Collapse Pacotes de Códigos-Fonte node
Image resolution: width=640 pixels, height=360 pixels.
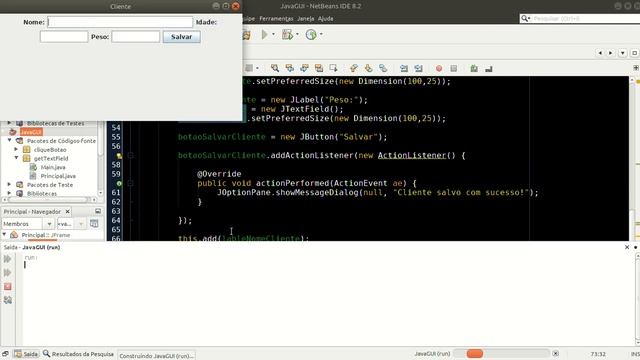point(9,140)
